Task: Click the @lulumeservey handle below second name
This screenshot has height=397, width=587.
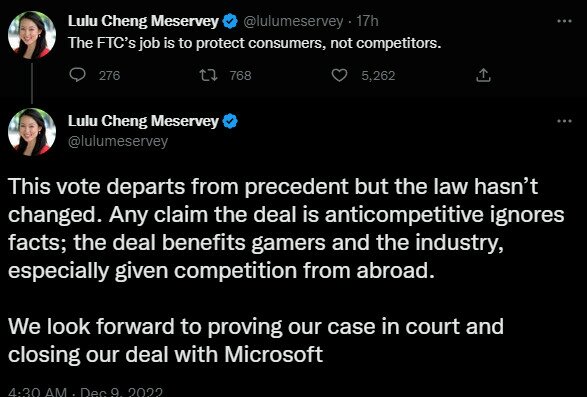Action: [x=118, y=142]
